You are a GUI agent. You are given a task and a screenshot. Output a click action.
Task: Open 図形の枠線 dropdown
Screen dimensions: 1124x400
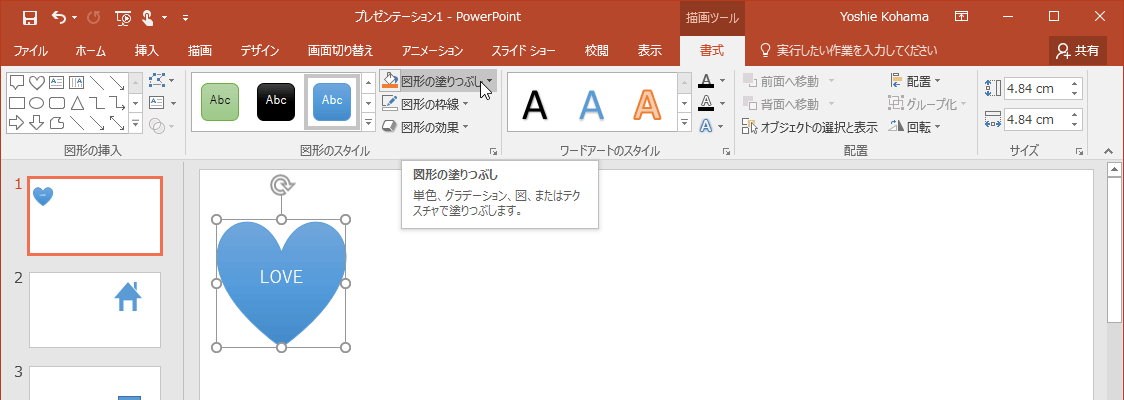466,105
